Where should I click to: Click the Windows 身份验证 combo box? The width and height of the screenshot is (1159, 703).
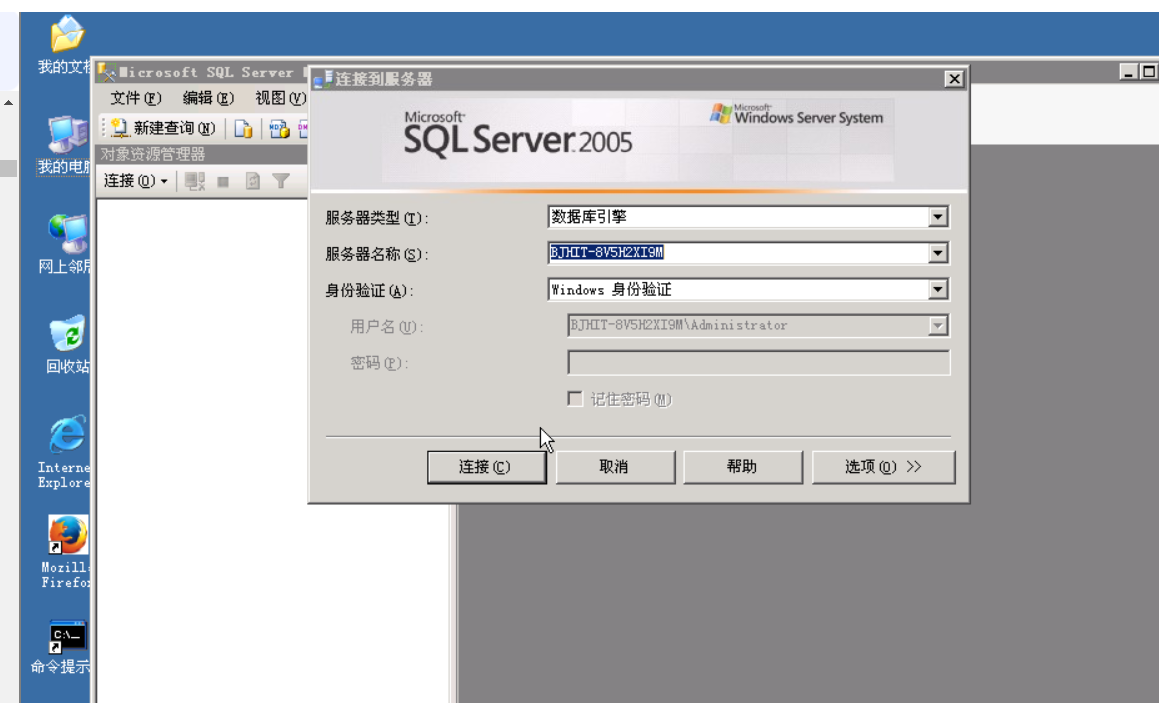[x=748, y=290]
